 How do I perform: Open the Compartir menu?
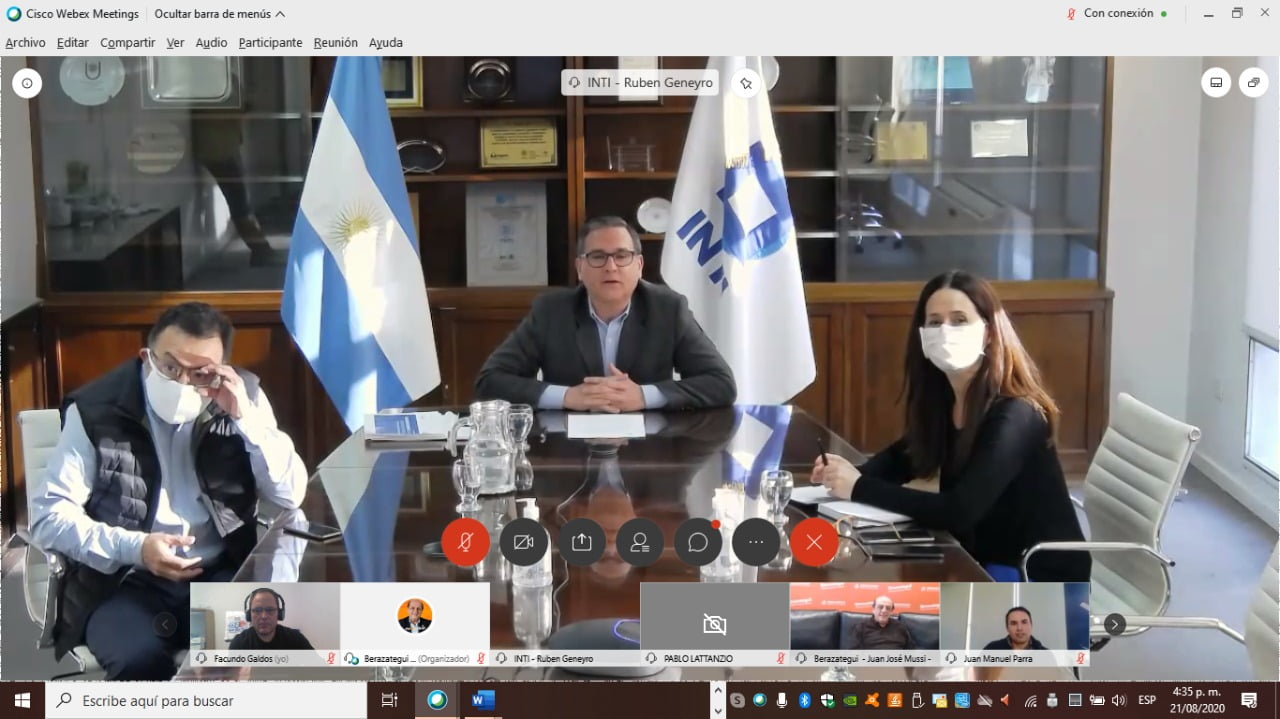click(x=127, y=43)
